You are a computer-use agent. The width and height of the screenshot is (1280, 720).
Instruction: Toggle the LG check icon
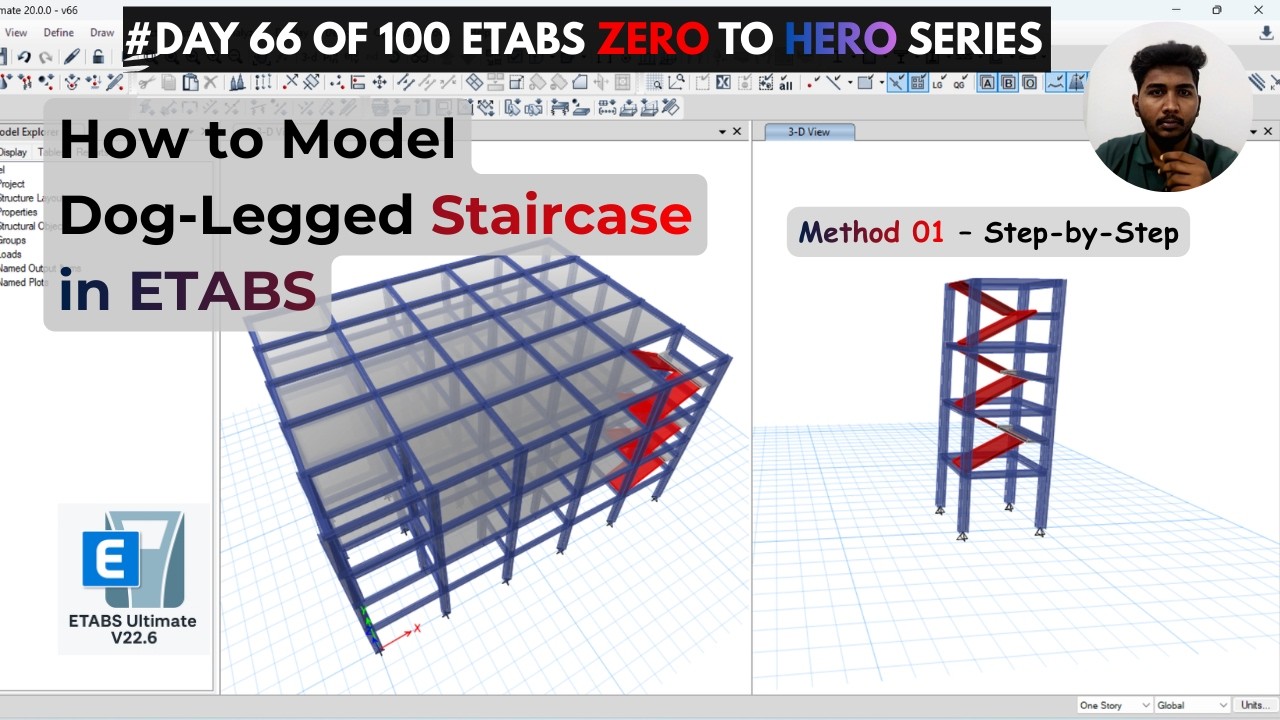tap(938, 82)
